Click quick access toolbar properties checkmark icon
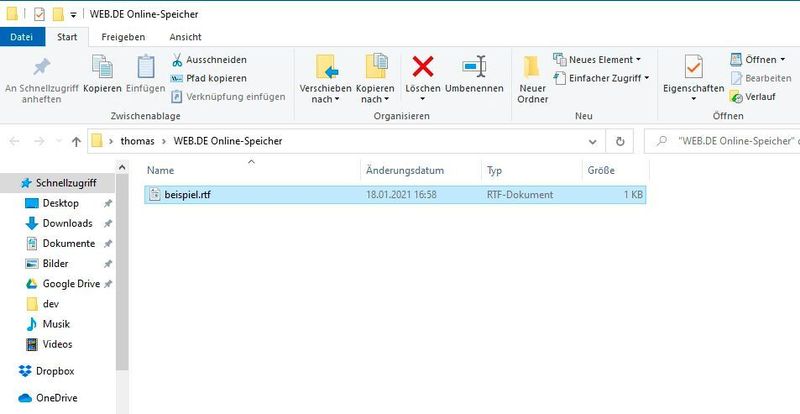Image resolution: width=800 pixels, height=414 pixels. coord(39,14)
